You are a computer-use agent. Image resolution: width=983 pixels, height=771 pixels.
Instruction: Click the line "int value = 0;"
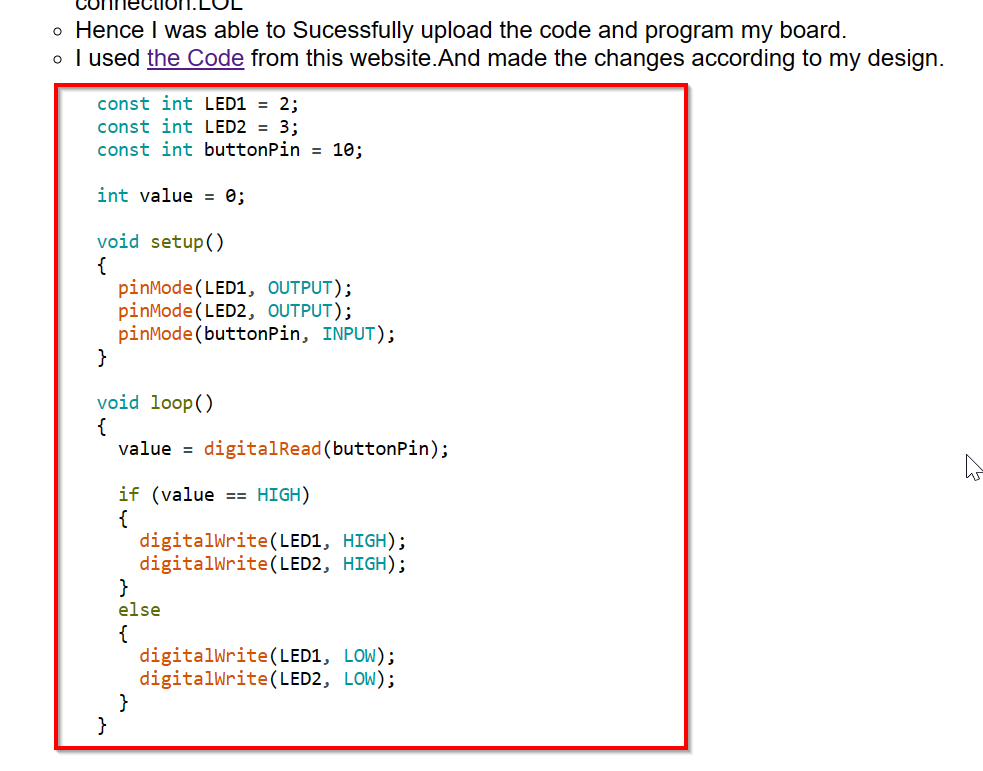(x=171, y=196)
